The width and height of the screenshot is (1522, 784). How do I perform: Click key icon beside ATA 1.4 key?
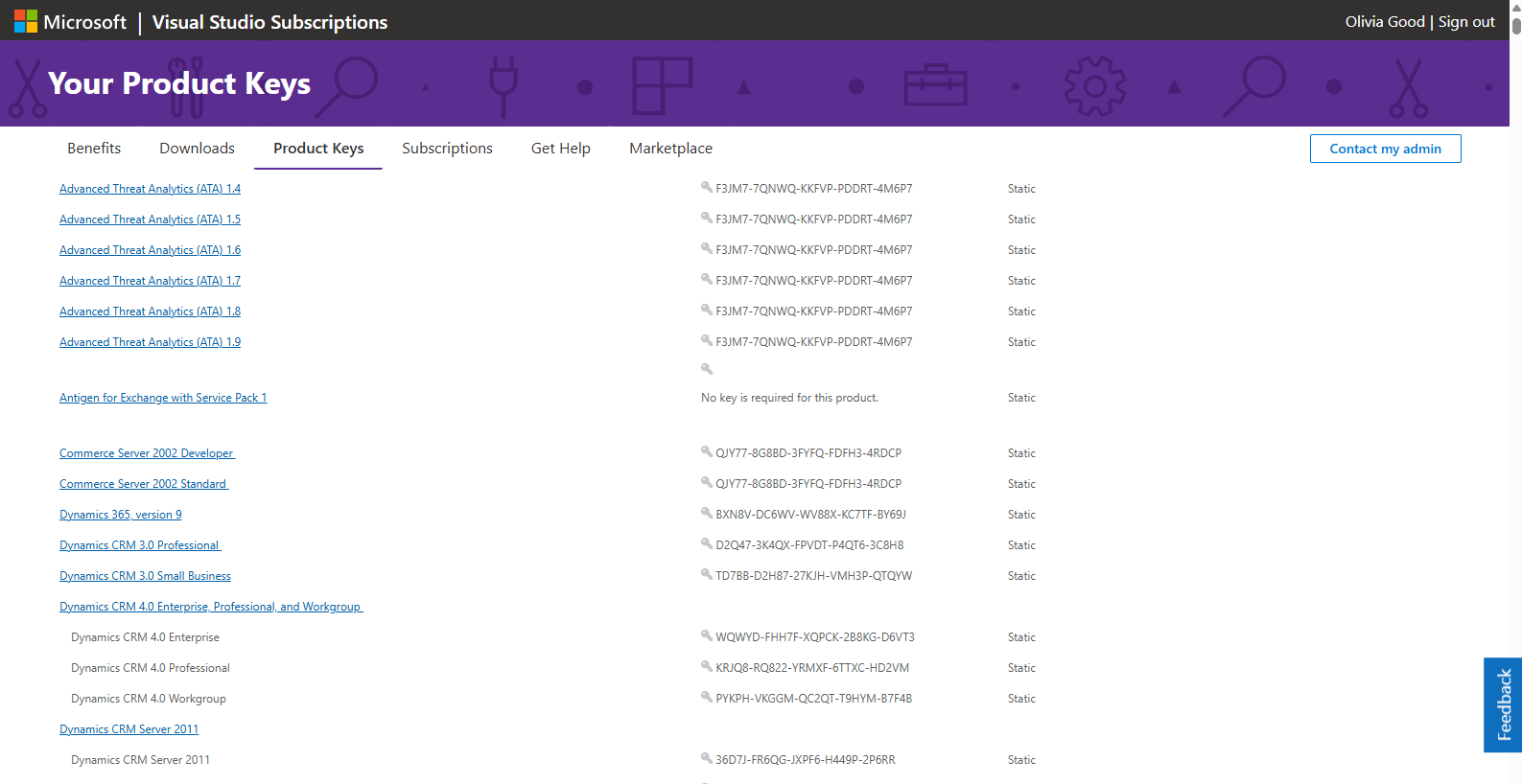(707, 188)
